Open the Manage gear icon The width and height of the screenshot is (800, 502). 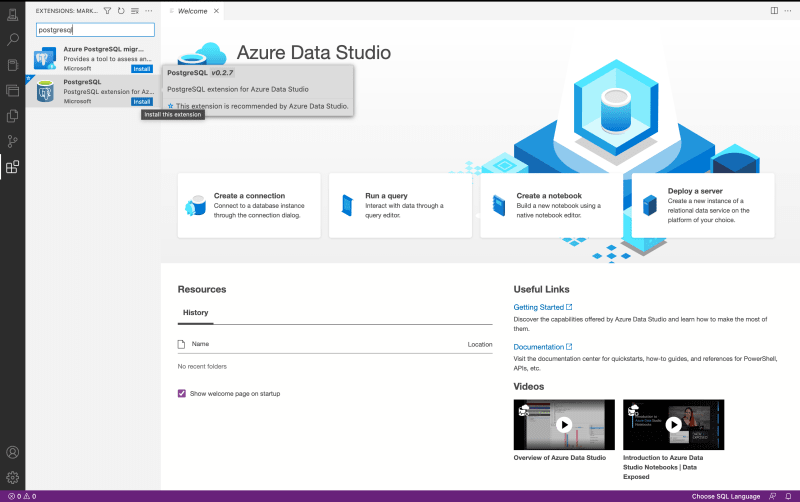tap(13, 478)
